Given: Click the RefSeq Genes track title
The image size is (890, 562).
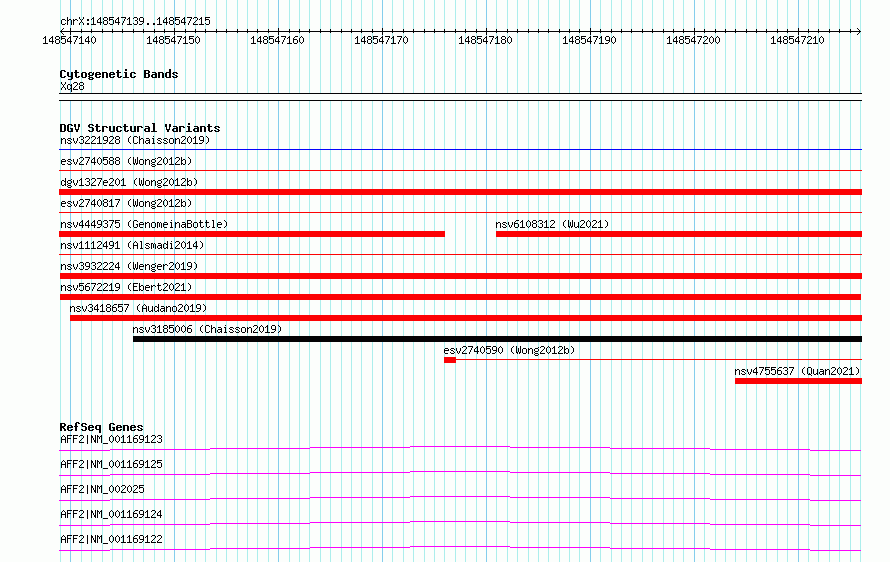Looking at the screenshot, I should tap(101, 427).
